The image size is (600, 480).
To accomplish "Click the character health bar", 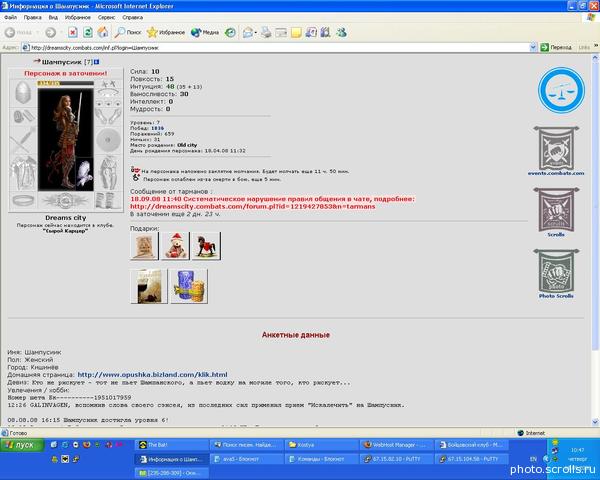I will click(65, 83).
